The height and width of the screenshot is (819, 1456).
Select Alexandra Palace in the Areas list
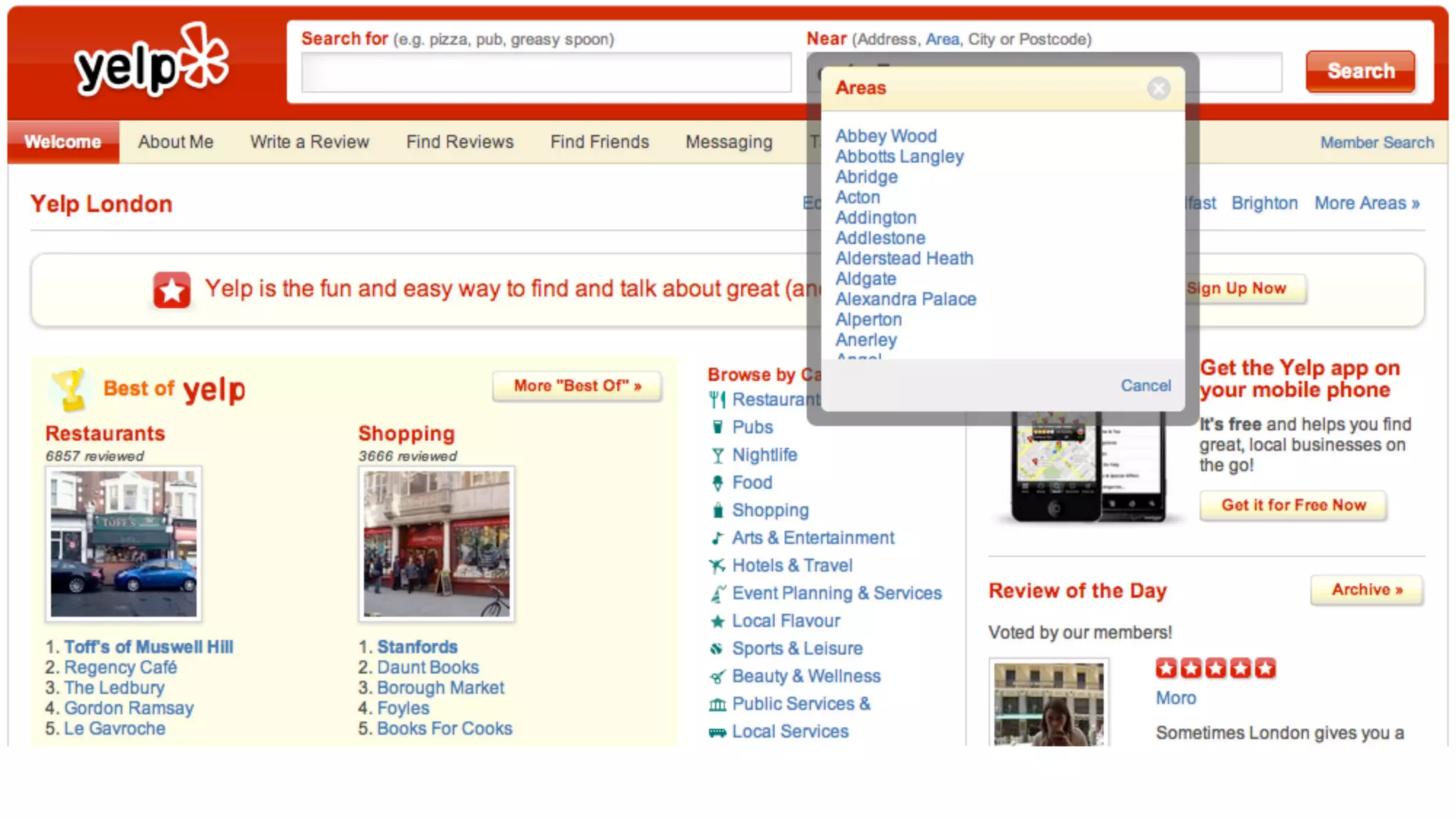(x=905, y=299)
